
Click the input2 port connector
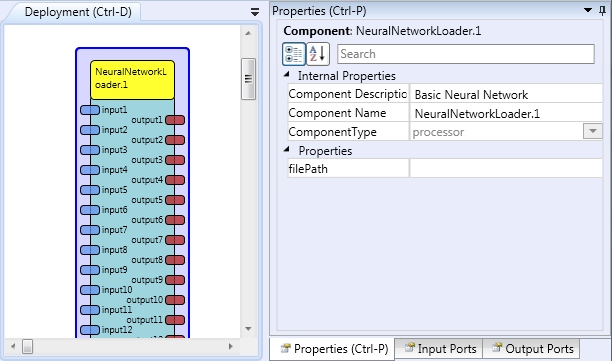[x=90, y=130]
